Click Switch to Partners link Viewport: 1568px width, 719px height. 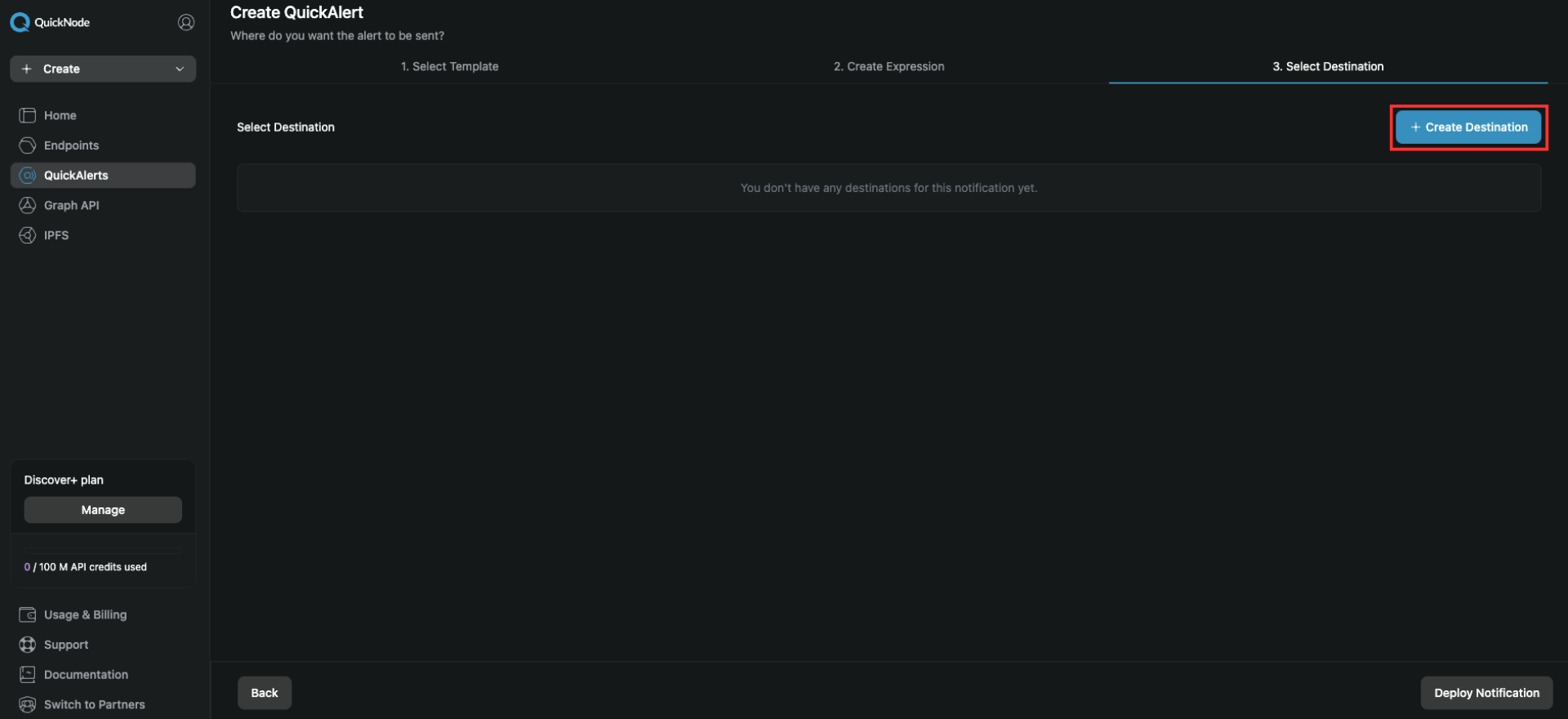(94, 704)
